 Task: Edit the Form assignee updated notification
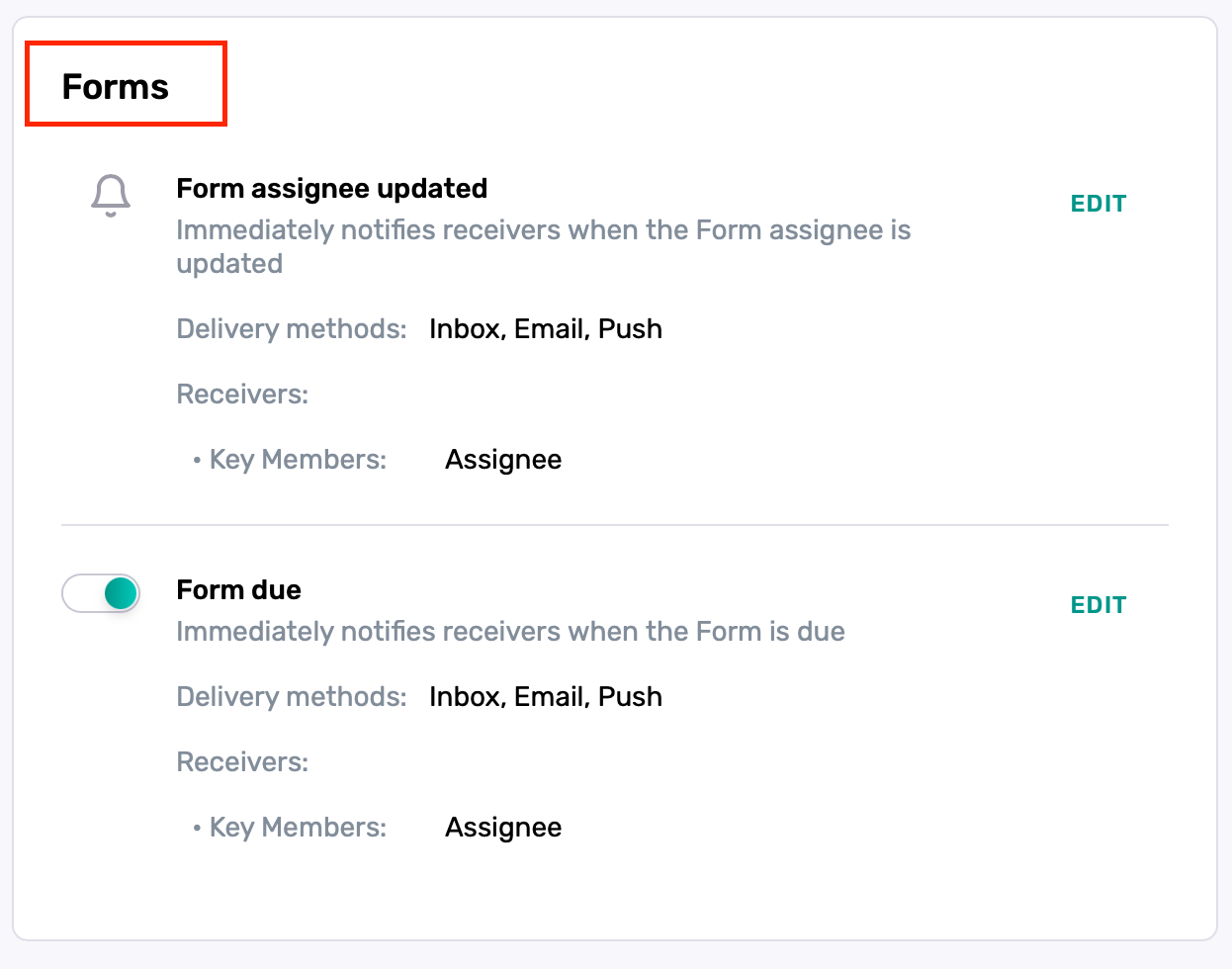tap(1099, 204)
